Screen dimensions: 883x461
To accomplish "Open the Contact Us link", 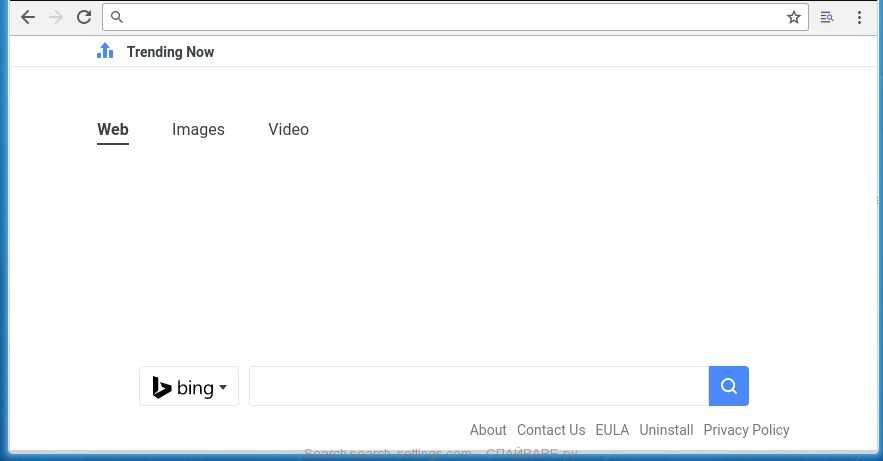I will coord(551,430).
